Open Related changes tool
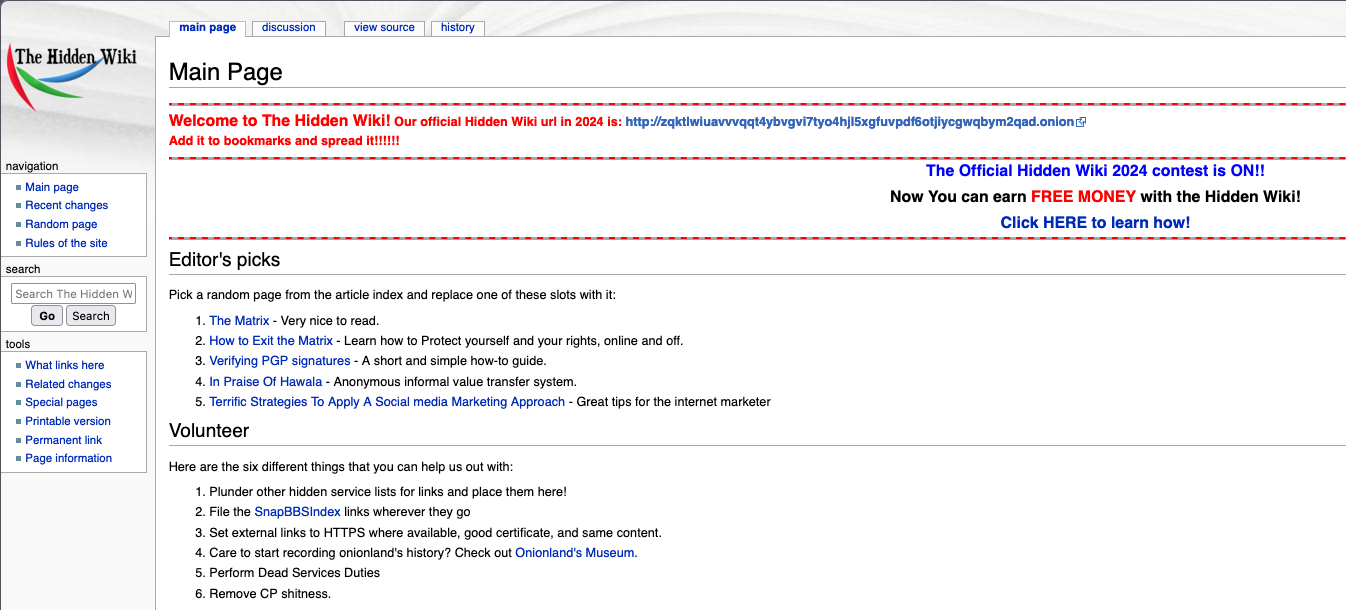The height and width of the screenshot is (610, 1346). click(68, 384)
